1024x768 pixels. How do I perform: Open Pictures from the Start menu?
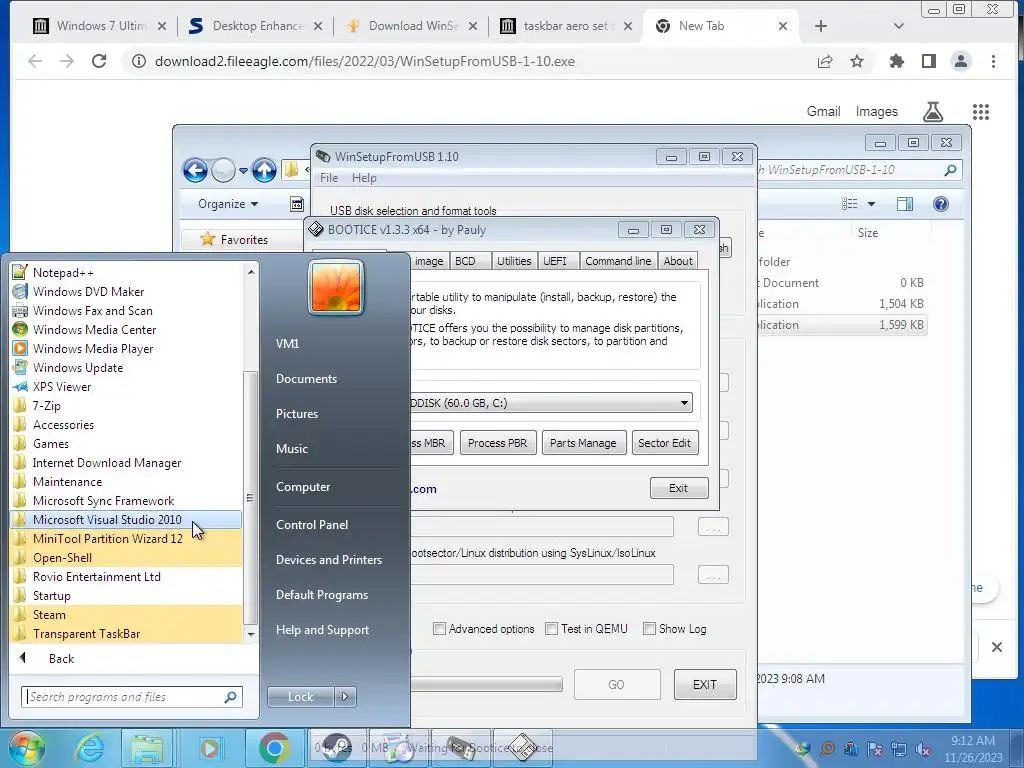(296, 413)
